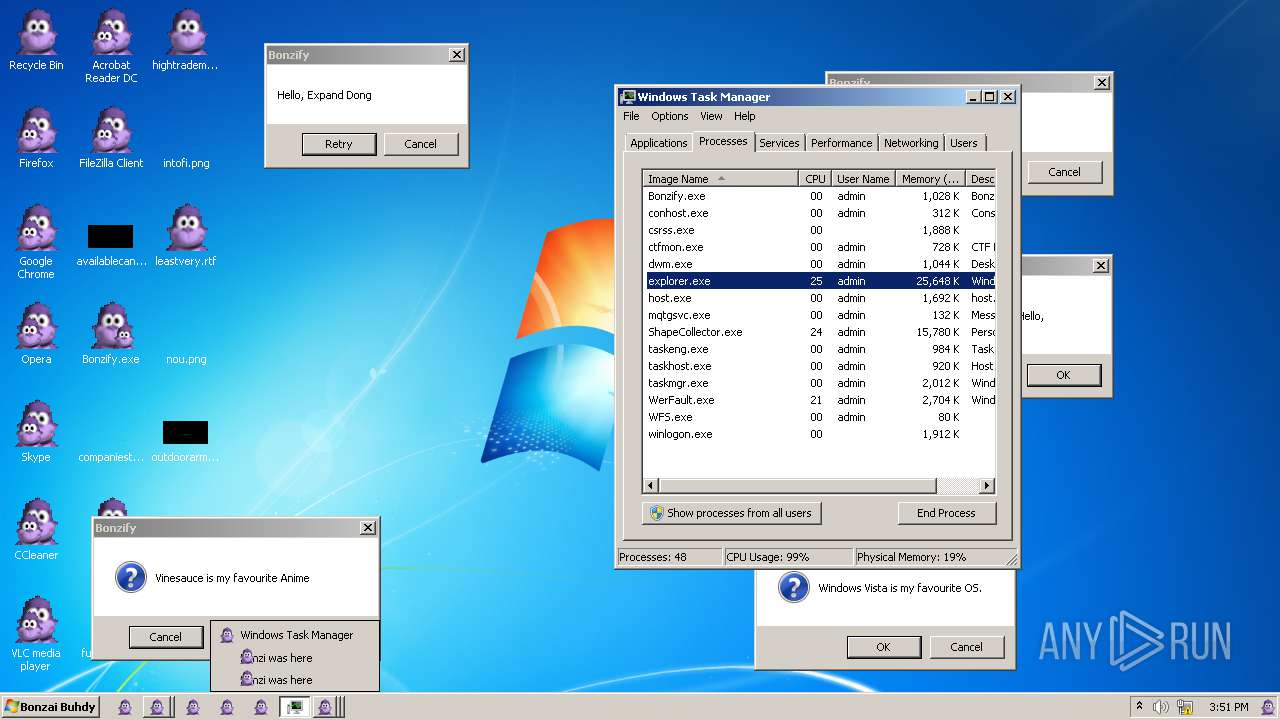Select Google Chrome desktop shortcut

tap(36, 242)
